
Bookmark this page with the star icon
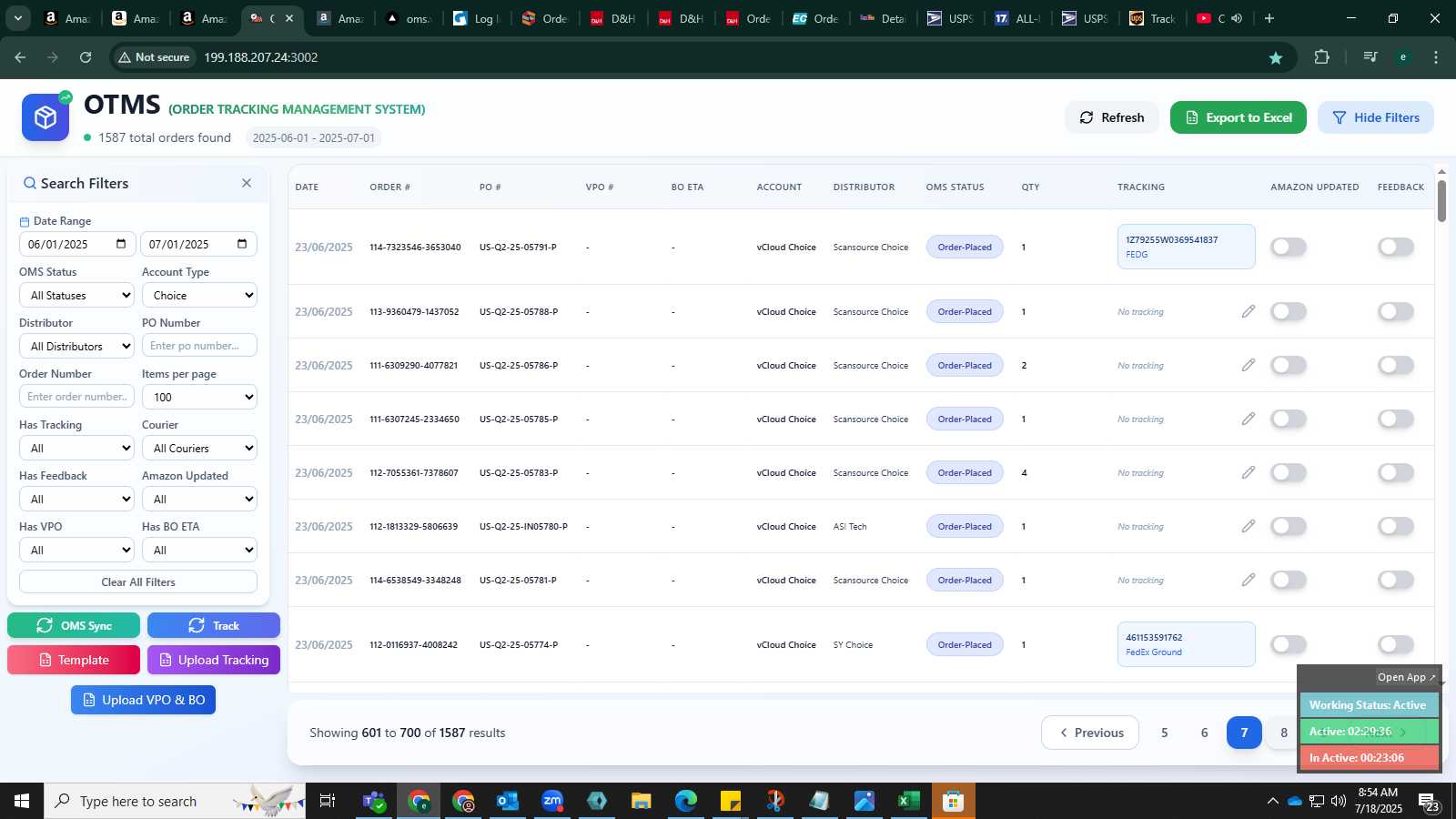pyautogui.click(x=1276, y=57)
